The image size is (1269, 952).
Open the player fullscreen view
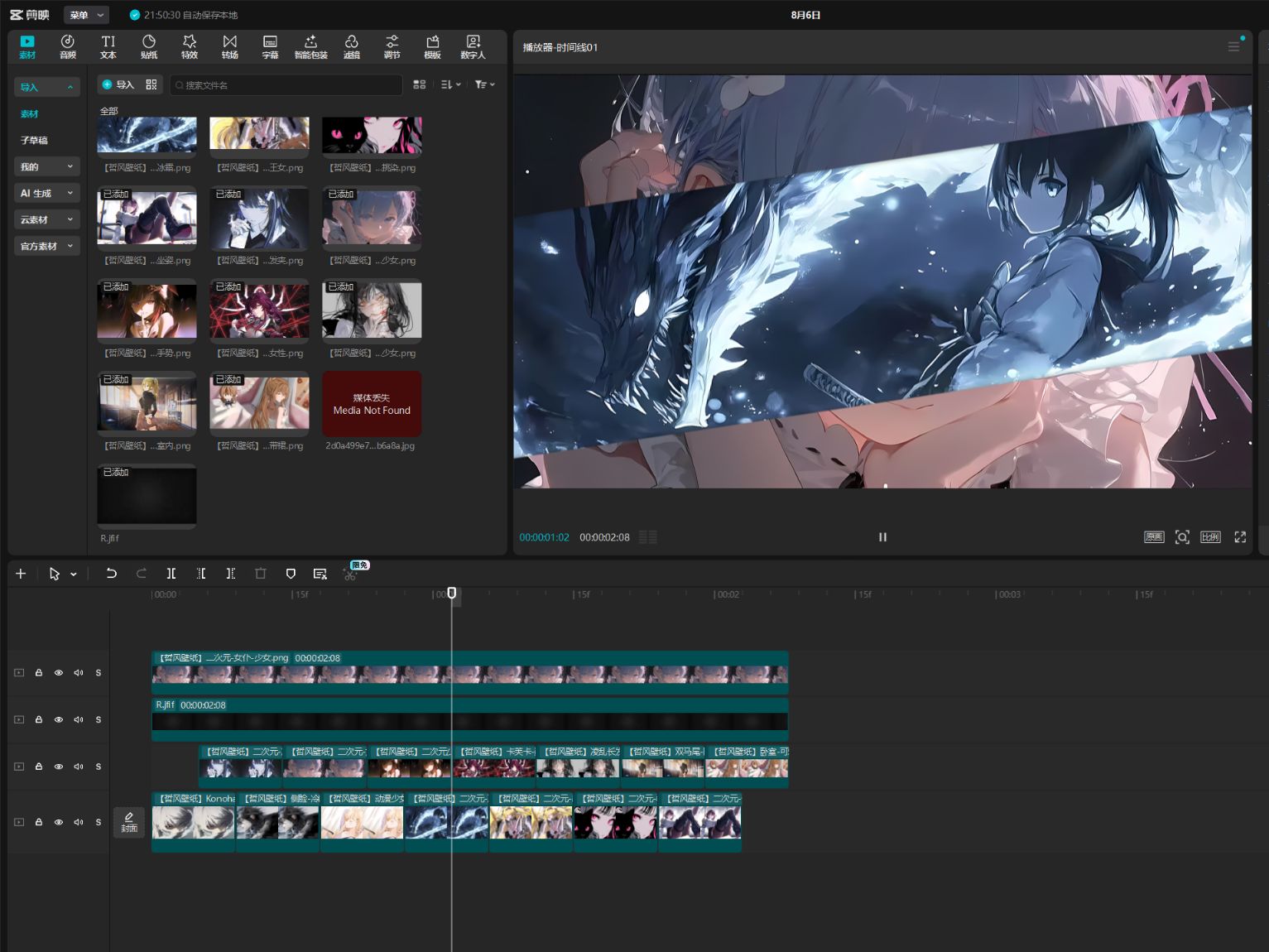[x=1240, y=537]
